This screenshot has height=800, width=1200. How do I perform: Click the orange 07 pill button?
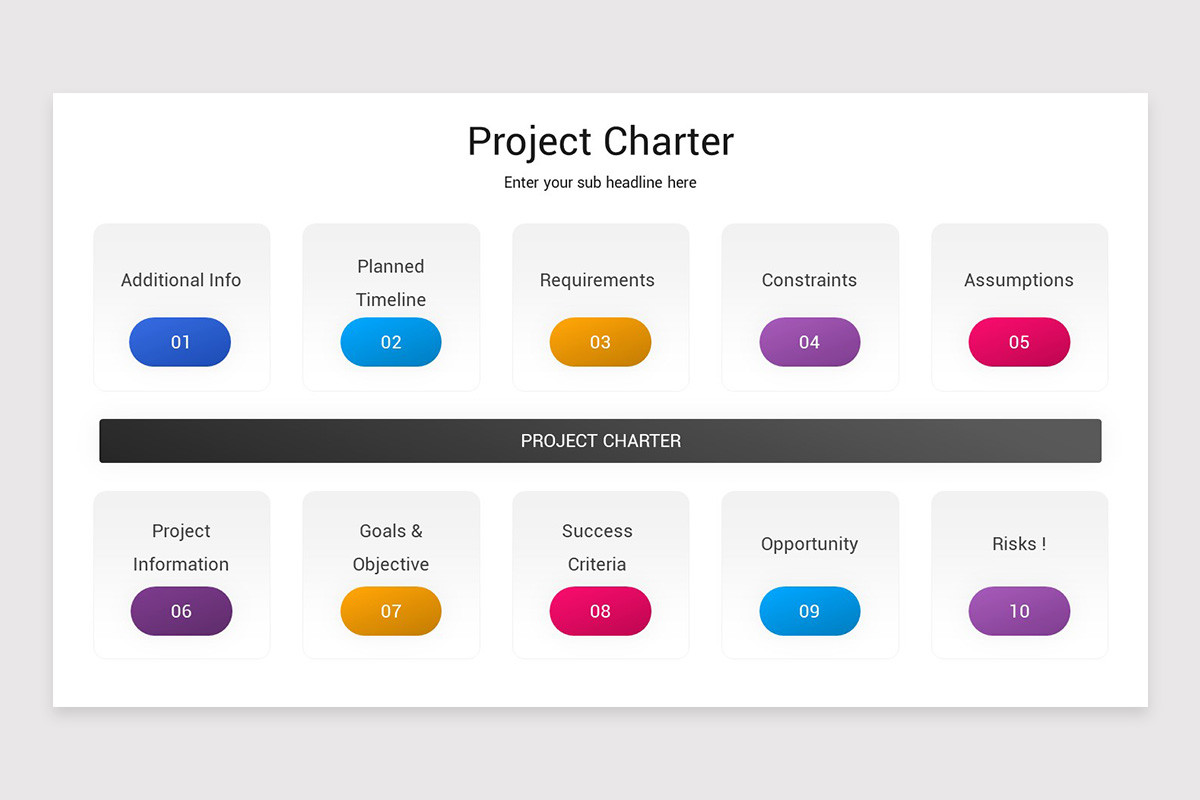391,611
